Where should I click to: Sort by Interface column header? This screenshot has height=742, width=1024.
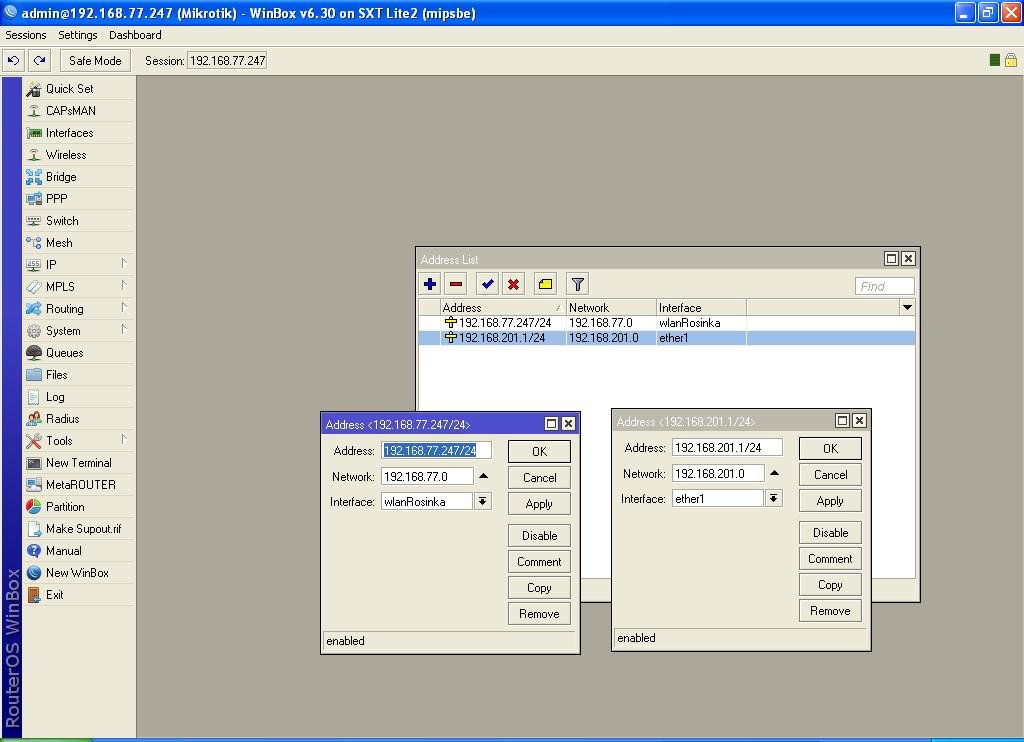coord(701,308)
